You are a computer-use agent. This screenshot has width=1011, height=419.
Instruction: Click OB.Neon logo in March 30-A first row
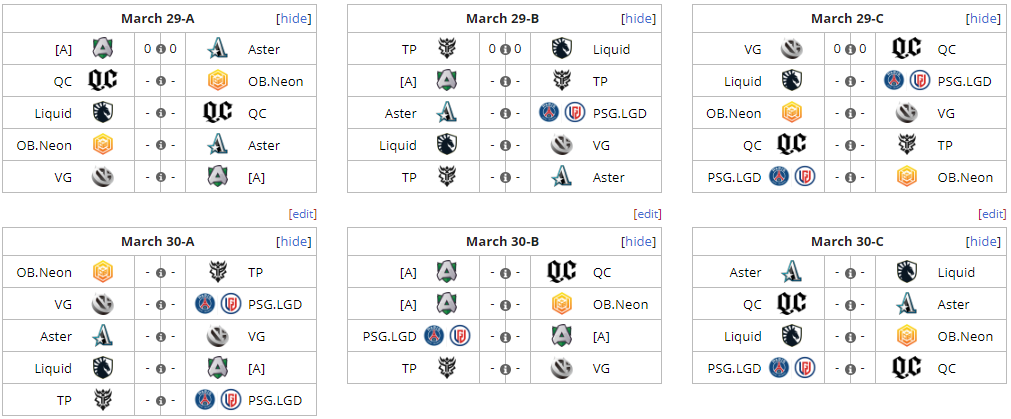[103, 273]
